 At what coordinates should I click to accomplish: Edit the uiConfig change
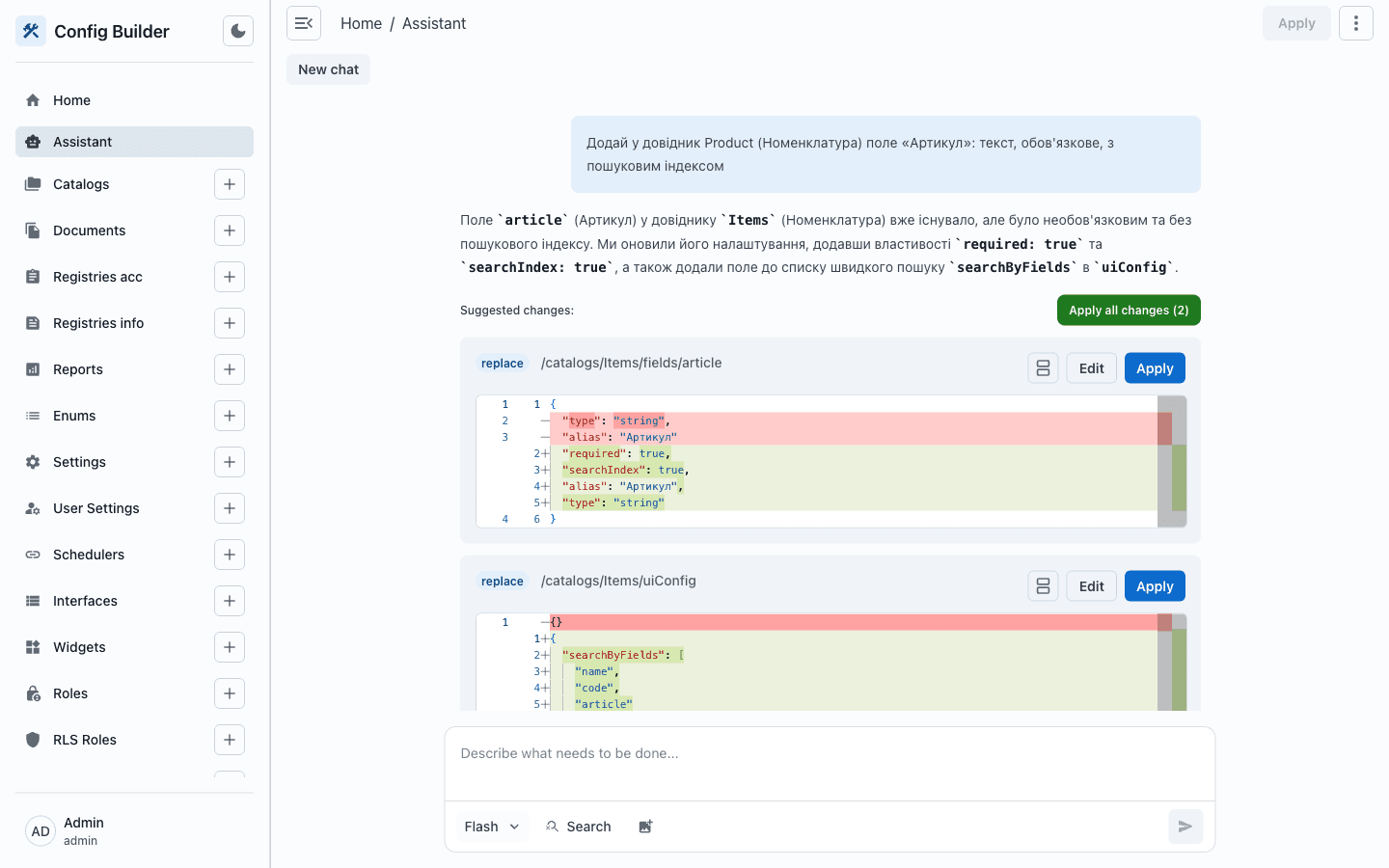[x=1092, y=586]
